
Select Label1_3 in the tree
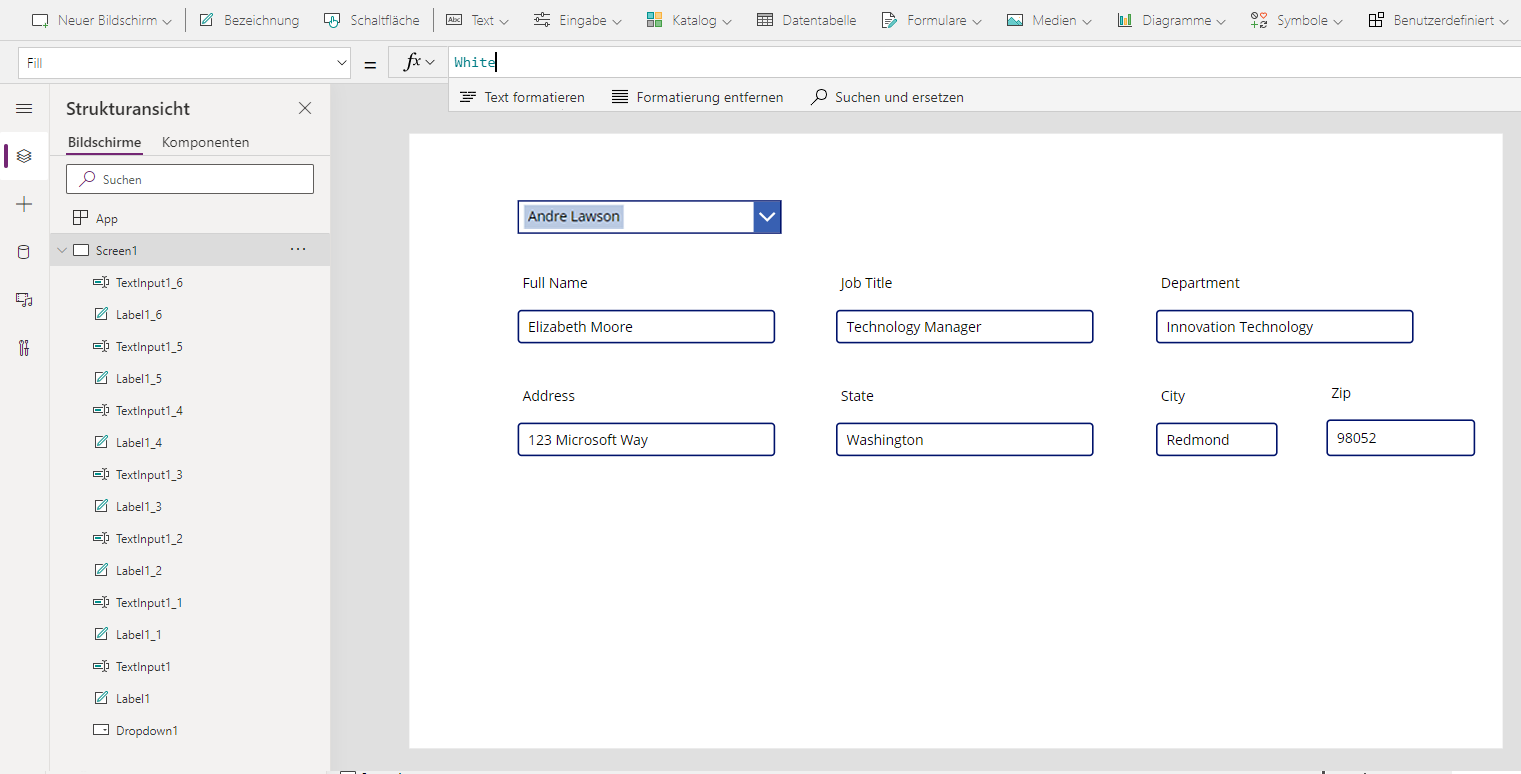point(139,506)
